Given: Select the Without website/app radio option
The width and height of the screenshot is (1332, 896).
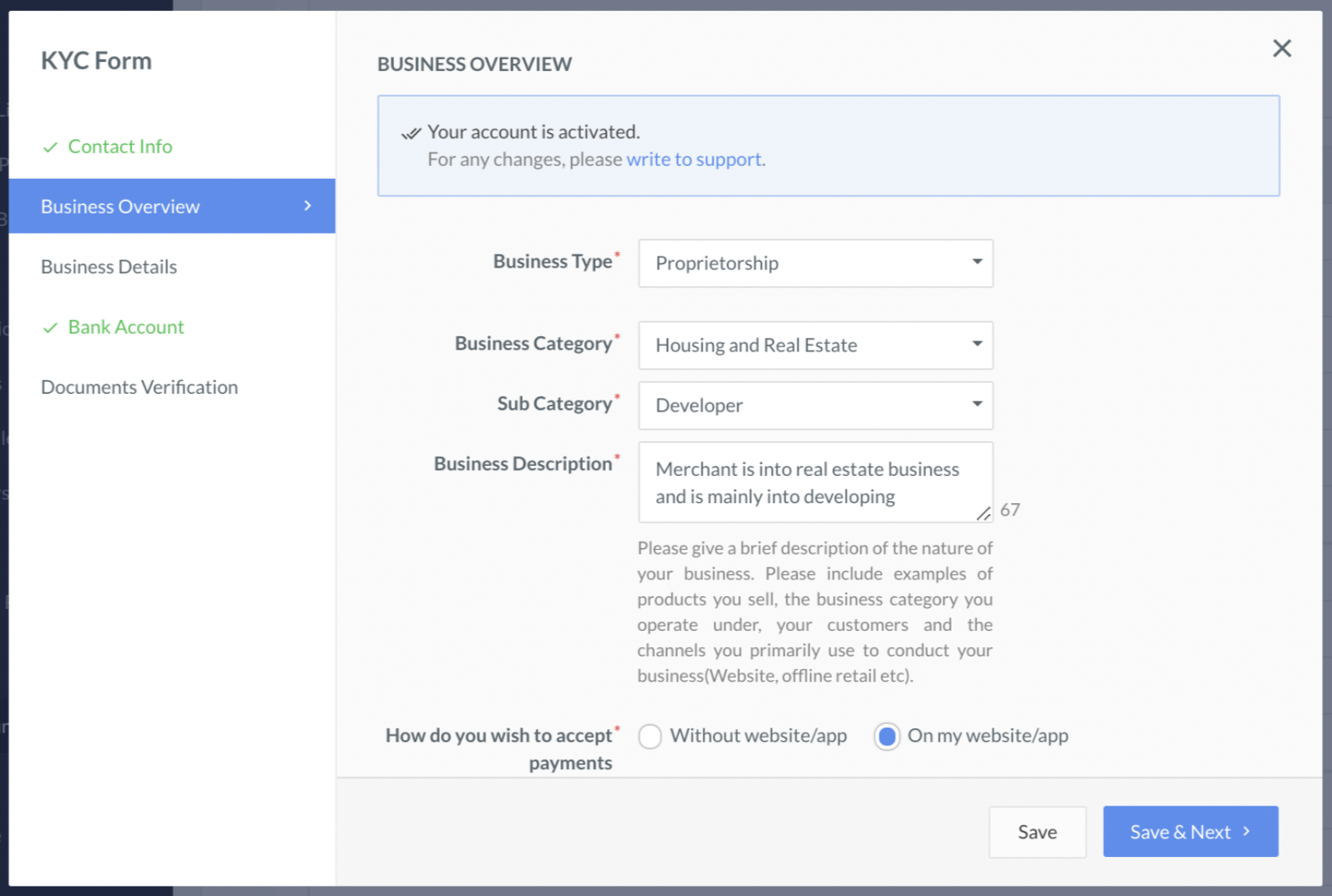Looking at the screenshot, I should (x=650, y=737).
